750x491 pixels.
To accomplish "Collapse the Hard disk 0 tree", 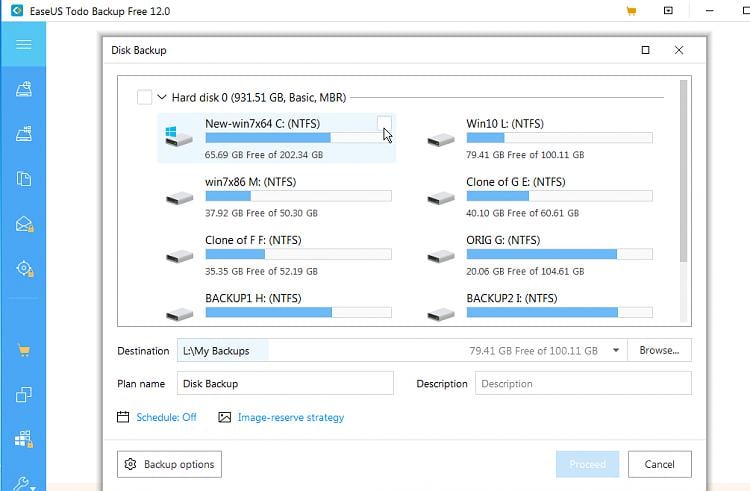I will [161, 97].
